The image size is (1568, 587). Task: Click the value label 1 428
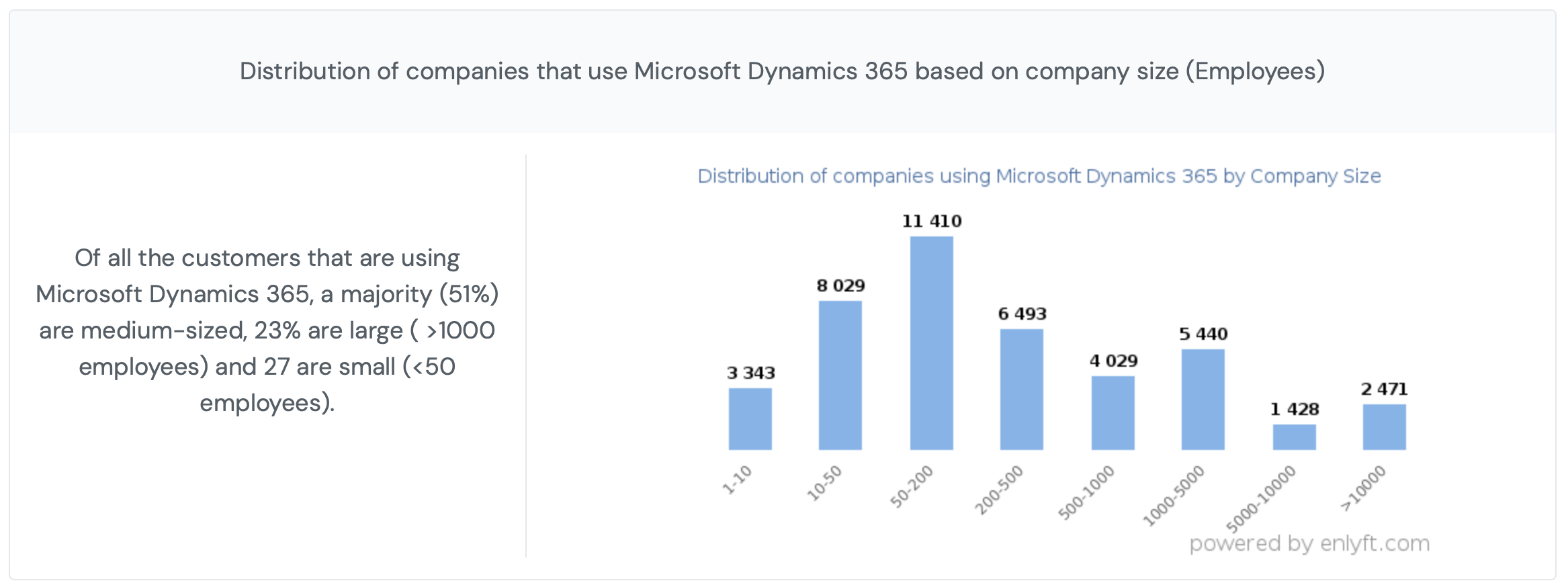(x=1295, y=409)
